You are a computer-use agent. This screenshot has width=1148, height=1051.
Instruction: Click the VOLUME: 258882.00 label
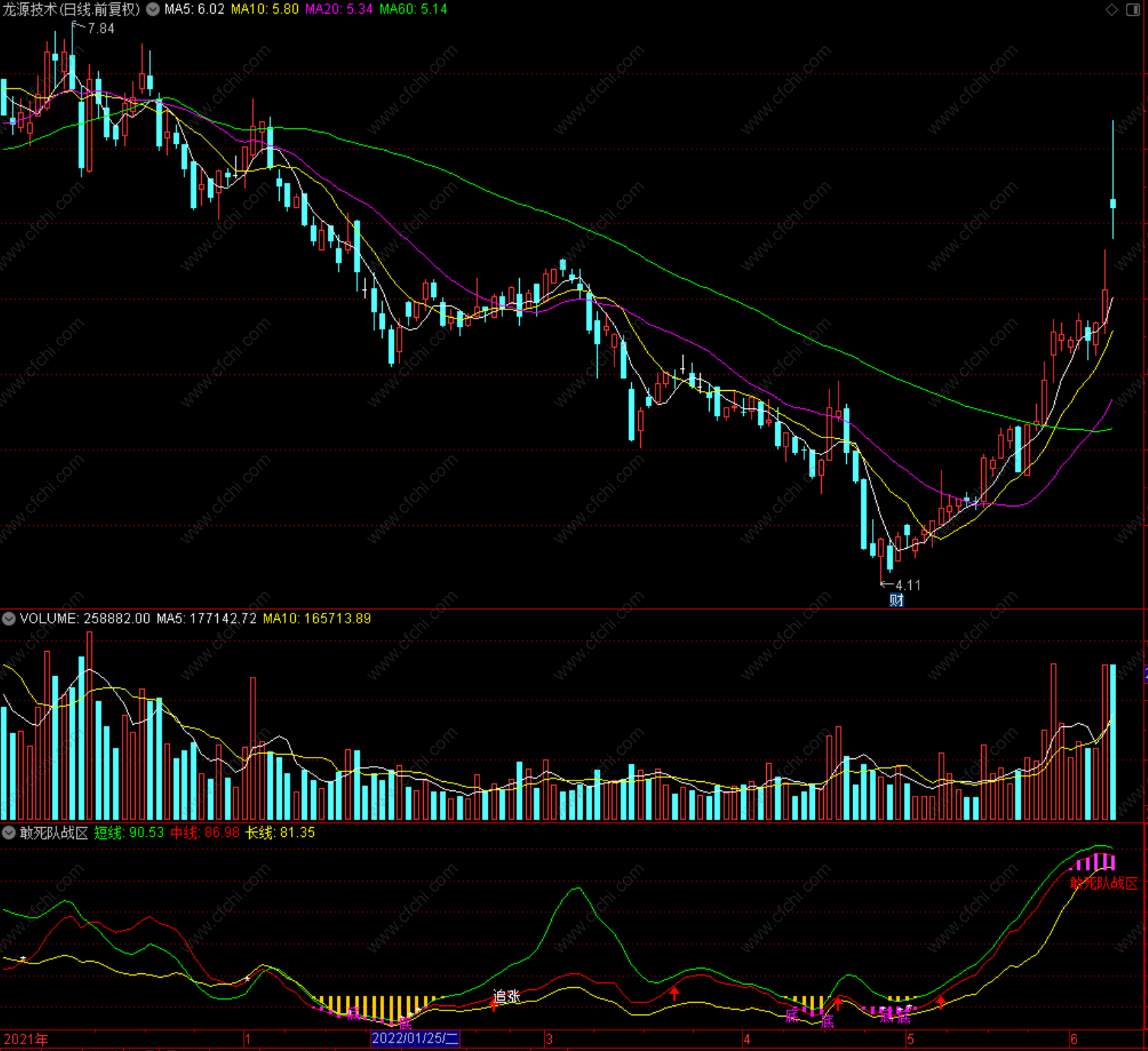(x=85, y=618)
